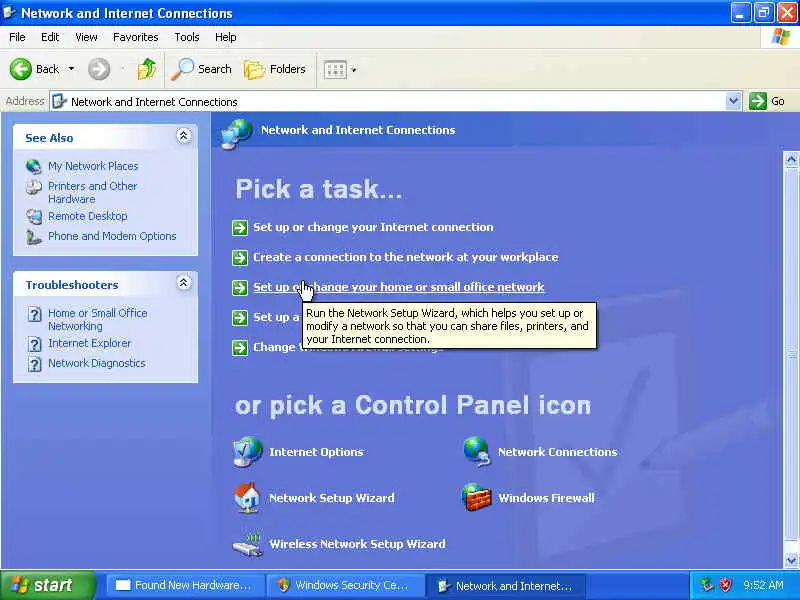Click the arrow icon beside home or small office network
This screenshot has height=600, width=800.
tap(240, 288)
